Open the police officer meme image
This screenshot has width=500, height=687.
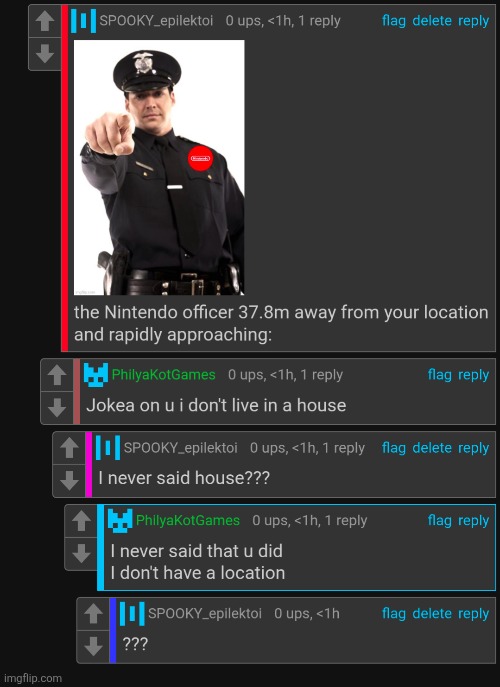click(159, 167)
